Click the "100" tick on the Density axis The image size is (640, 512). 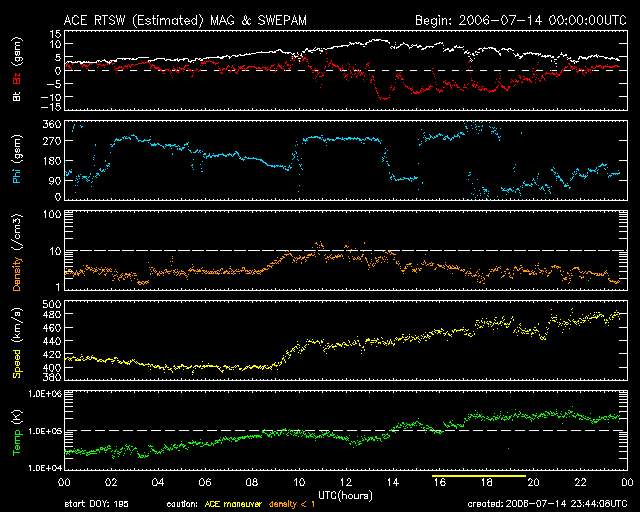coord(52,214)
